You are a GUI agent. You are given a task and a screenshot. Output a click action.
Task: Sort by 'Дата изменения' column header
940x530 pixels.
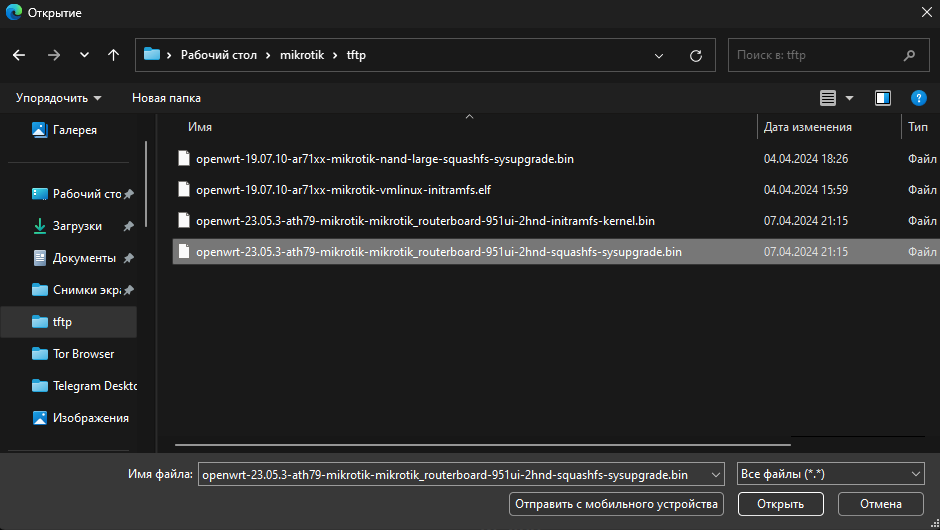pyautogui.click(x=808, y=127)
